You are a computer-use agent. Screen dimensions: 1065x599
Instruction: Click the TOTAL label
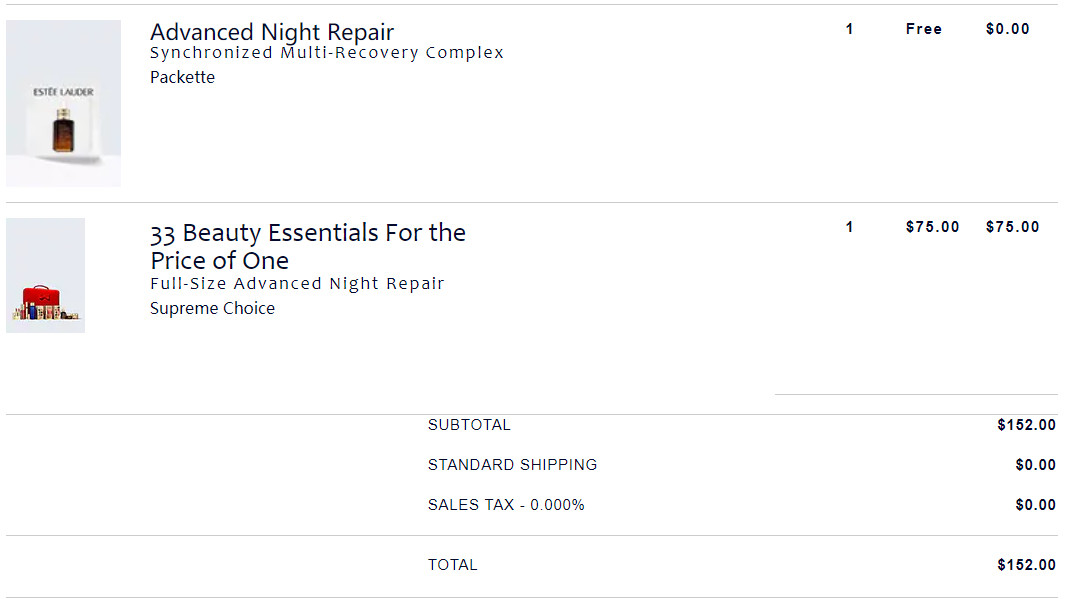(453, 565)
